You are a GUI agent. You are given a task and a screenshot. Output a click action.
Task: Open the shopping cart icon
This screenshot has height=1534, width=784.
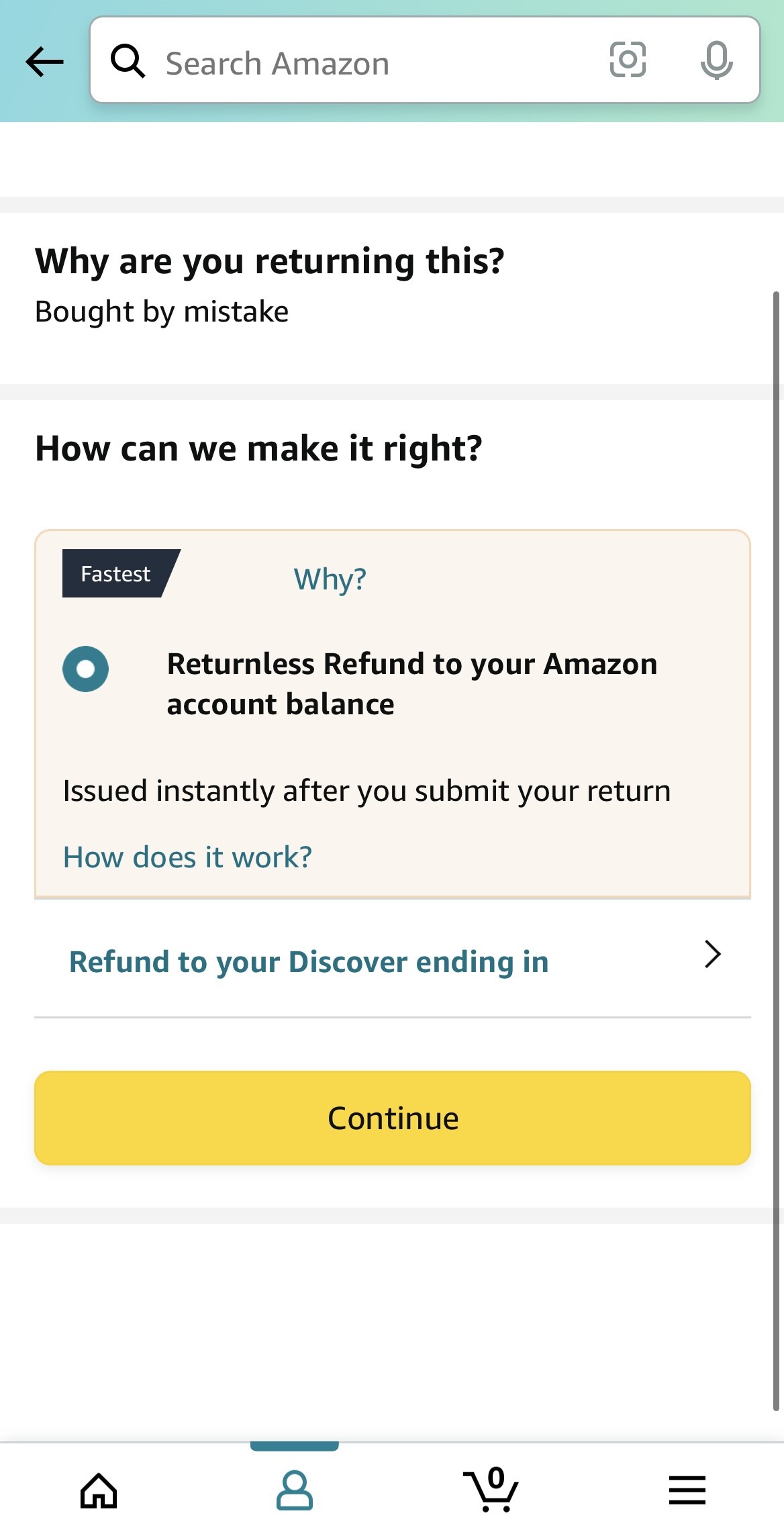pyautogui.click(x=491, y=1489)
